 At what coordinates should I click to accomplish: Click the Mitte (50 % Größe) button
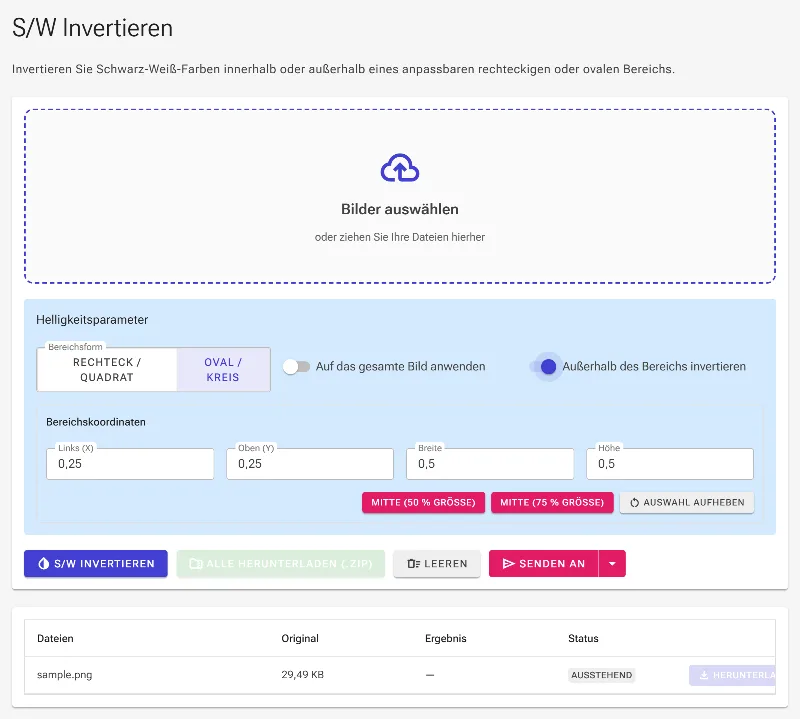423,503
